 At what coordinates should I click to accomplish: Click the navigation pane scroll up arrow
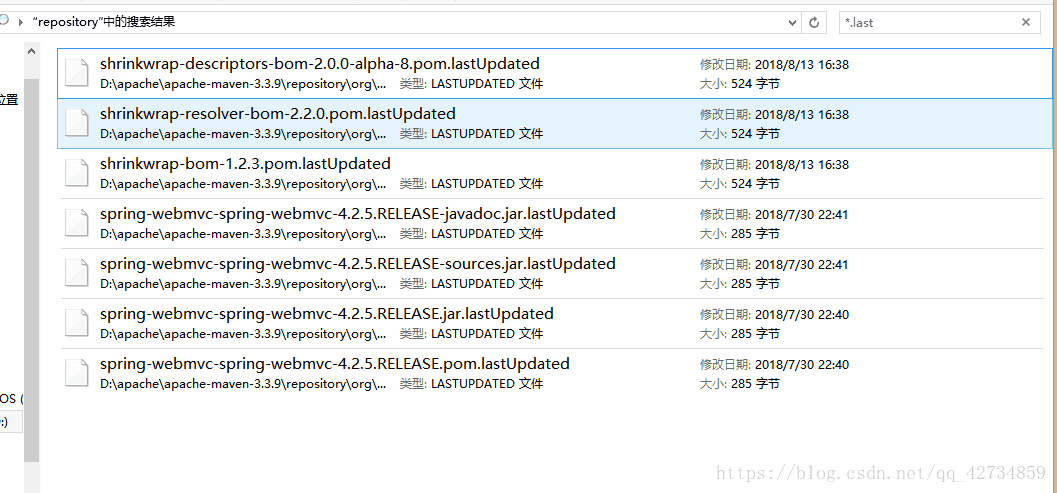pos(32,51)
